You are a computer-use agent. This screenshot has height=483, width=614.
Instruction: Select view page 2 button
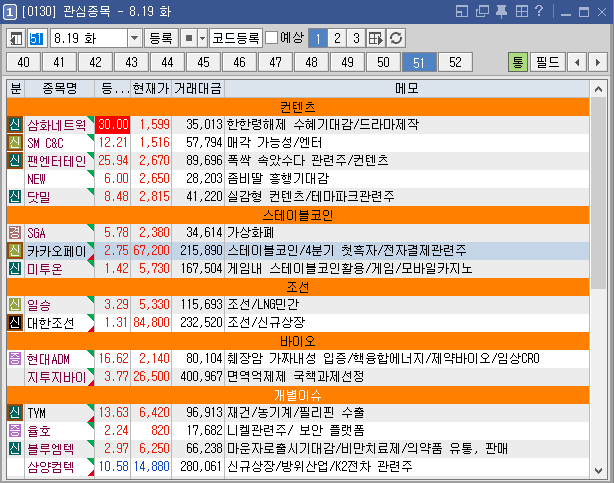pyautogui.click(x=337, y=38)
